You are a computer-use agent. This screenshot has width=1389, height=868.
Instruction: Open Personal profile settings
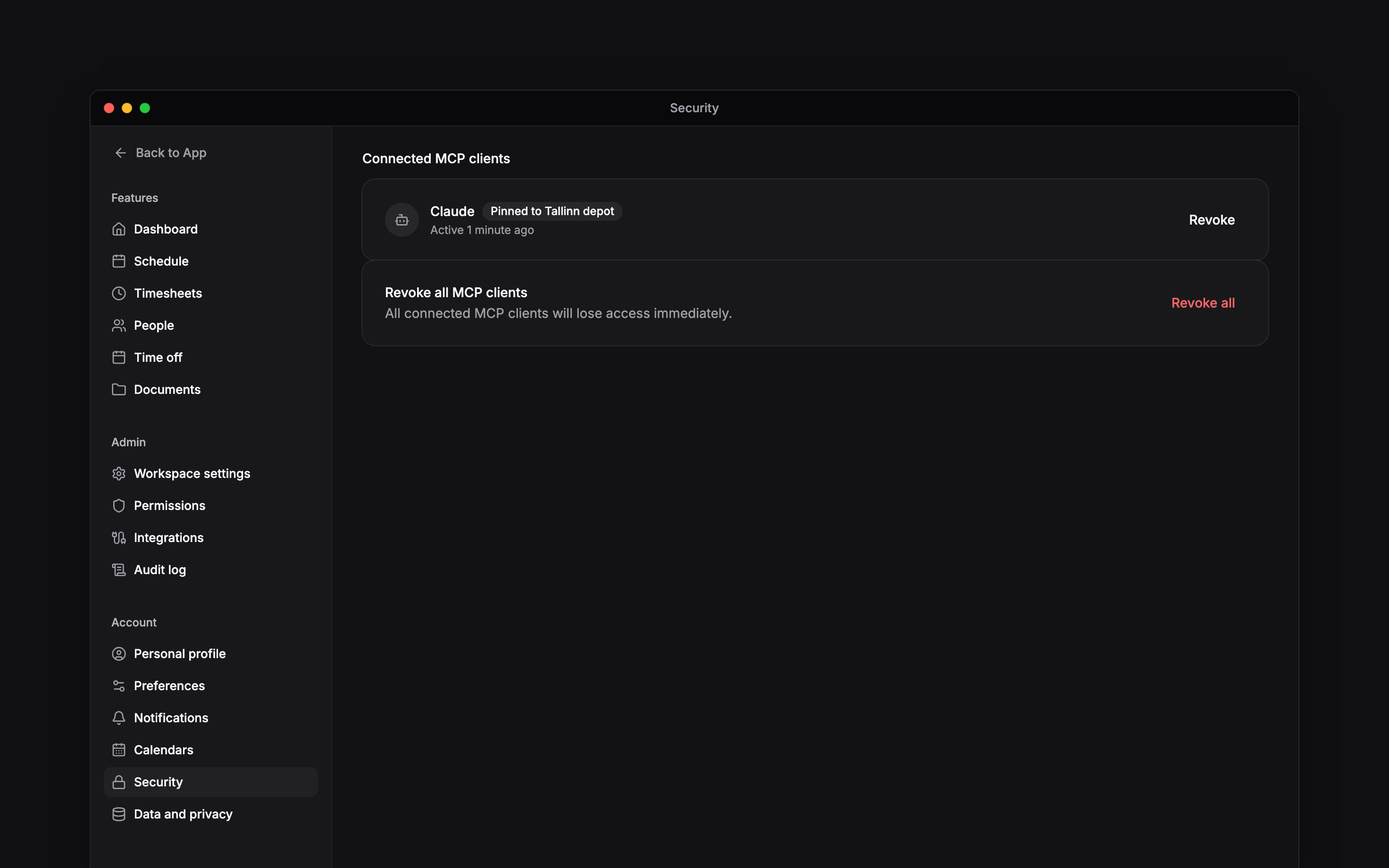[x=210, y=654]
